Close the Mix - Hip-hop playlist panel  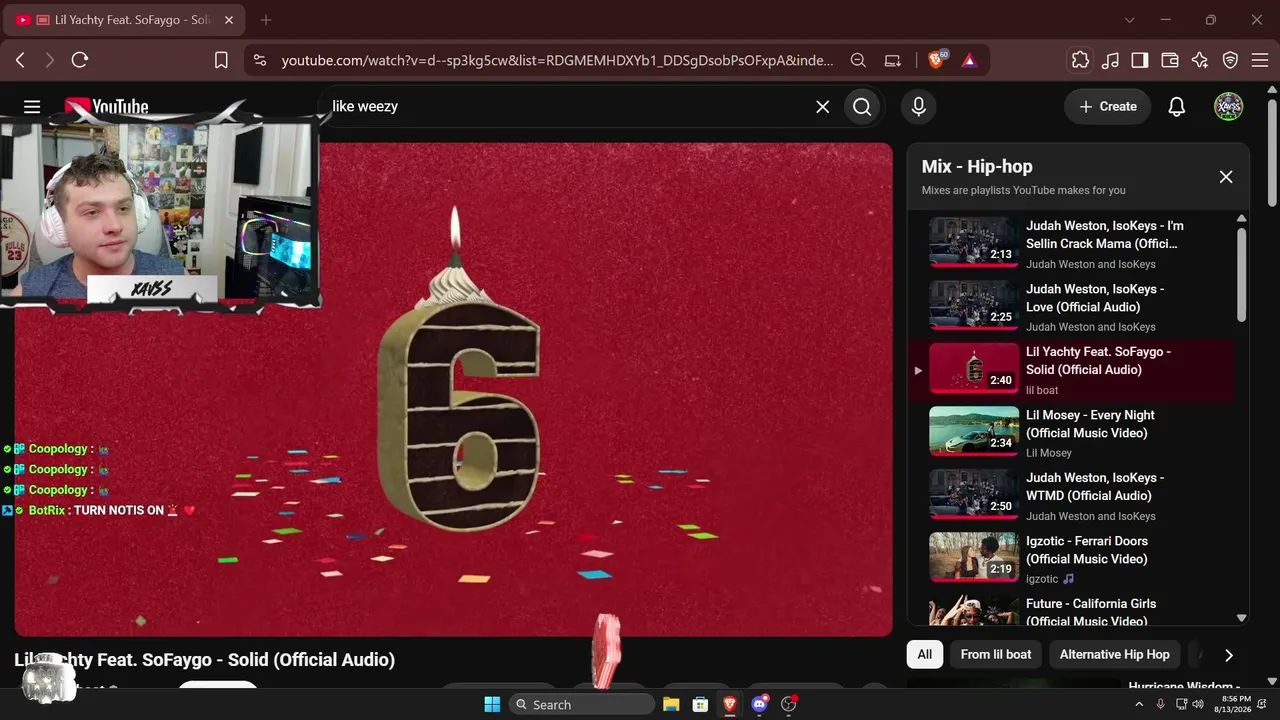pos(1226,177)
